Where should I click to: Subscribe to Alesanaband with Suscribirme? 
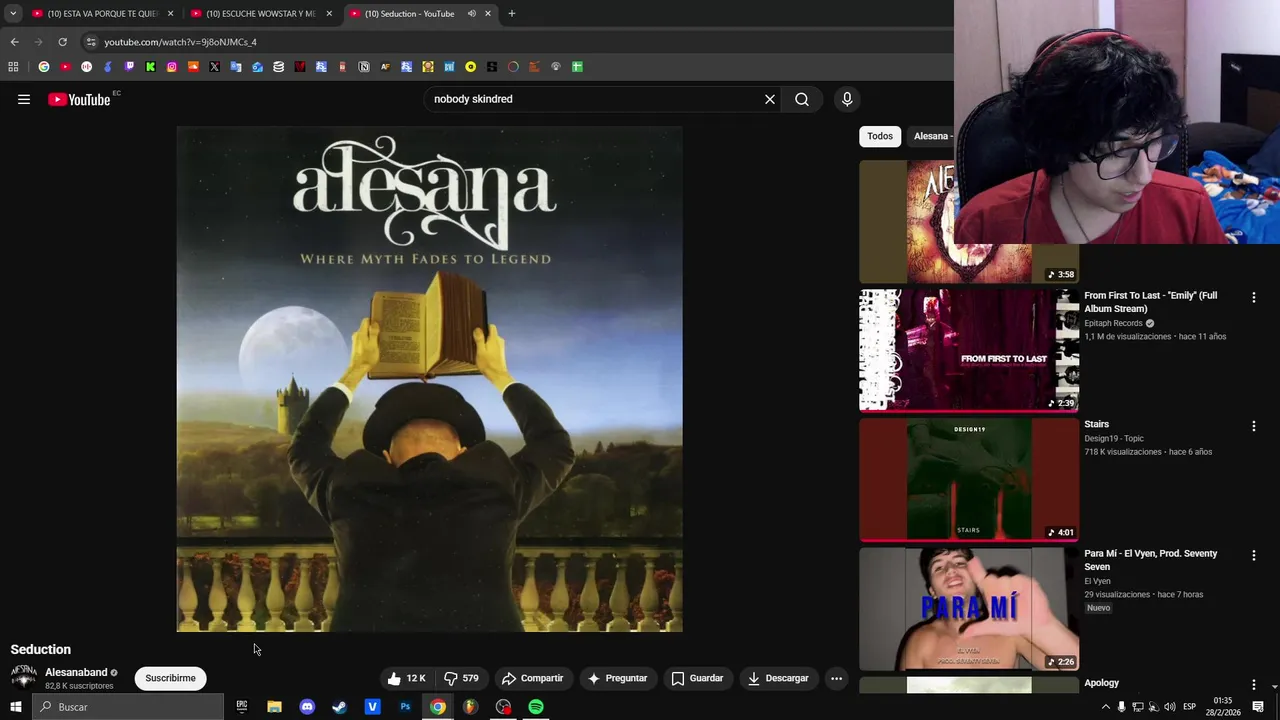click(170, 678)
